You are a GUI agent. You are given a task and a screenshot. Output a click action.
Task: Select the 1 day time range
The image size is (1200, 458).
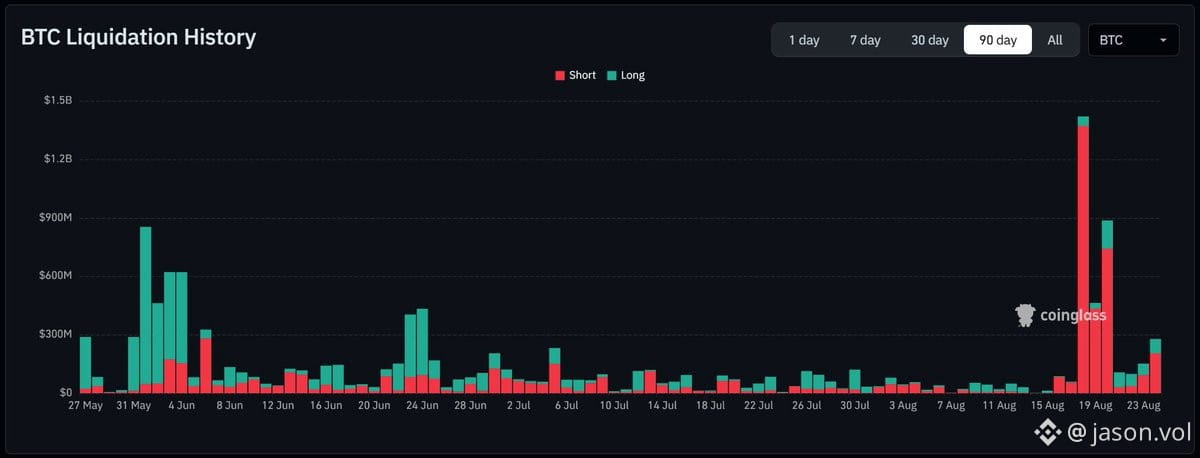click(804, 40)
